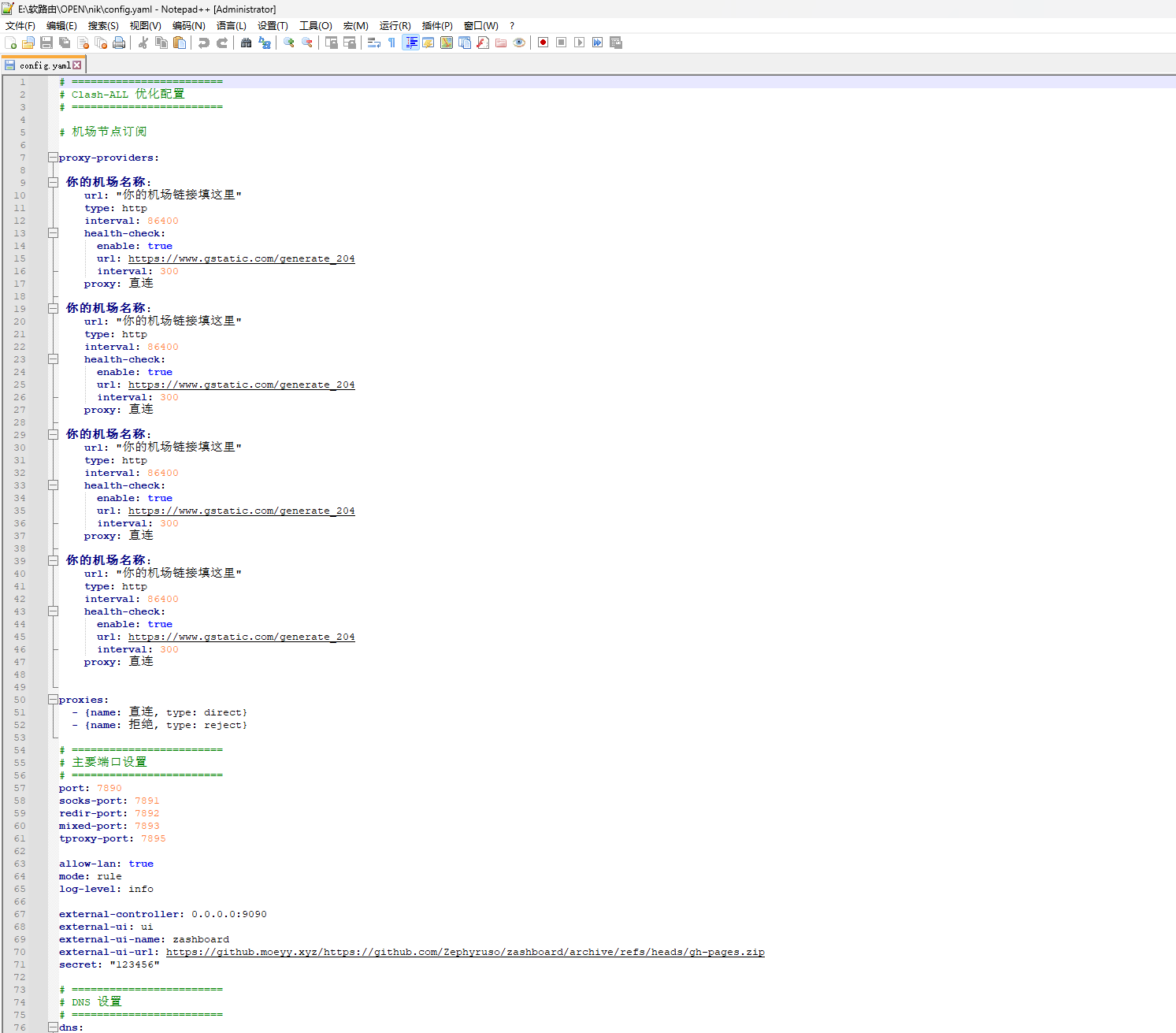The height and width of the screenshot is (1033, 1176).
Task: Collapse the proxies block fold
Action: coord(53,700)
